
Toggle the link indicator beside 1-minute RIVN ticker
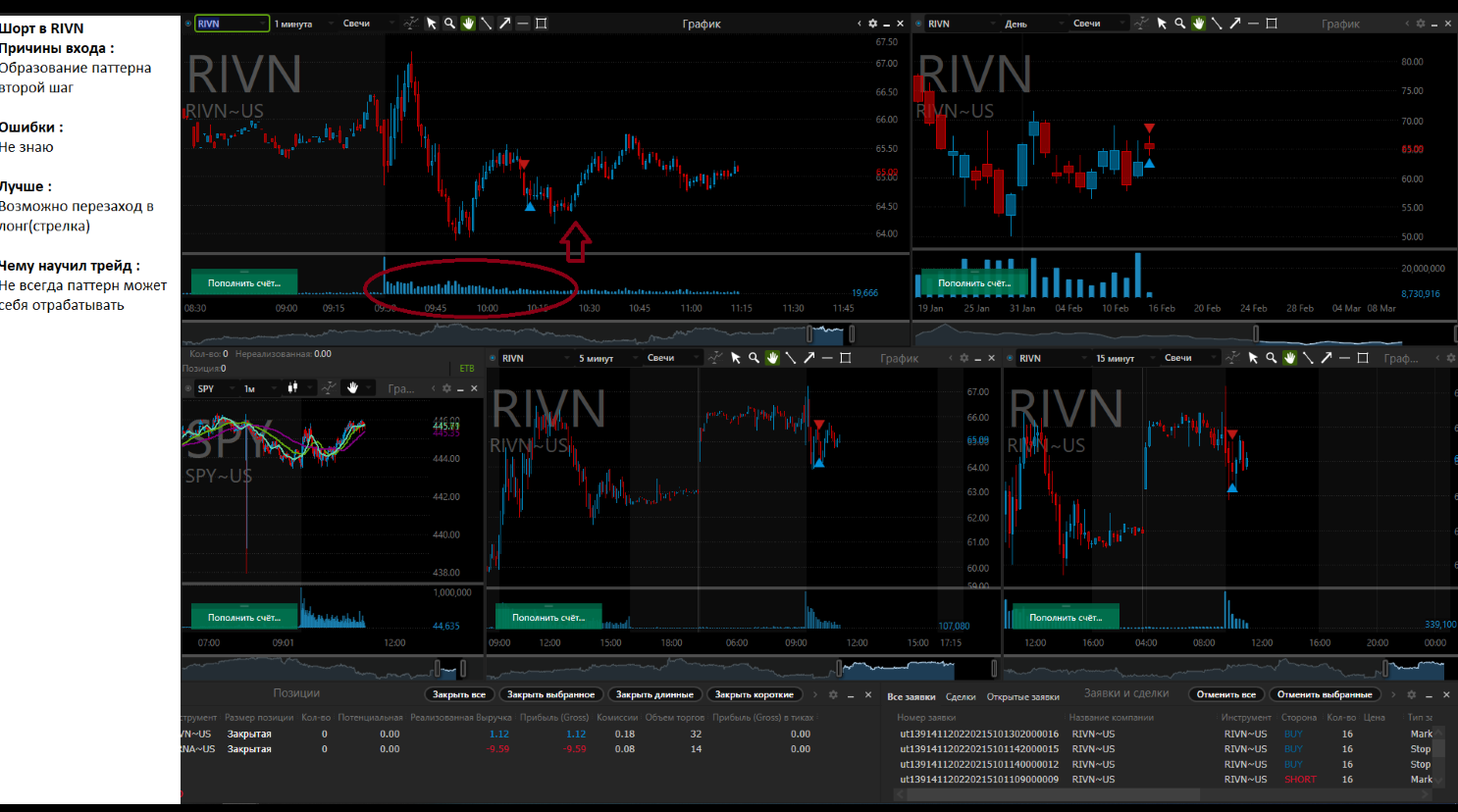pyautogui.click(x=187, y=24)
